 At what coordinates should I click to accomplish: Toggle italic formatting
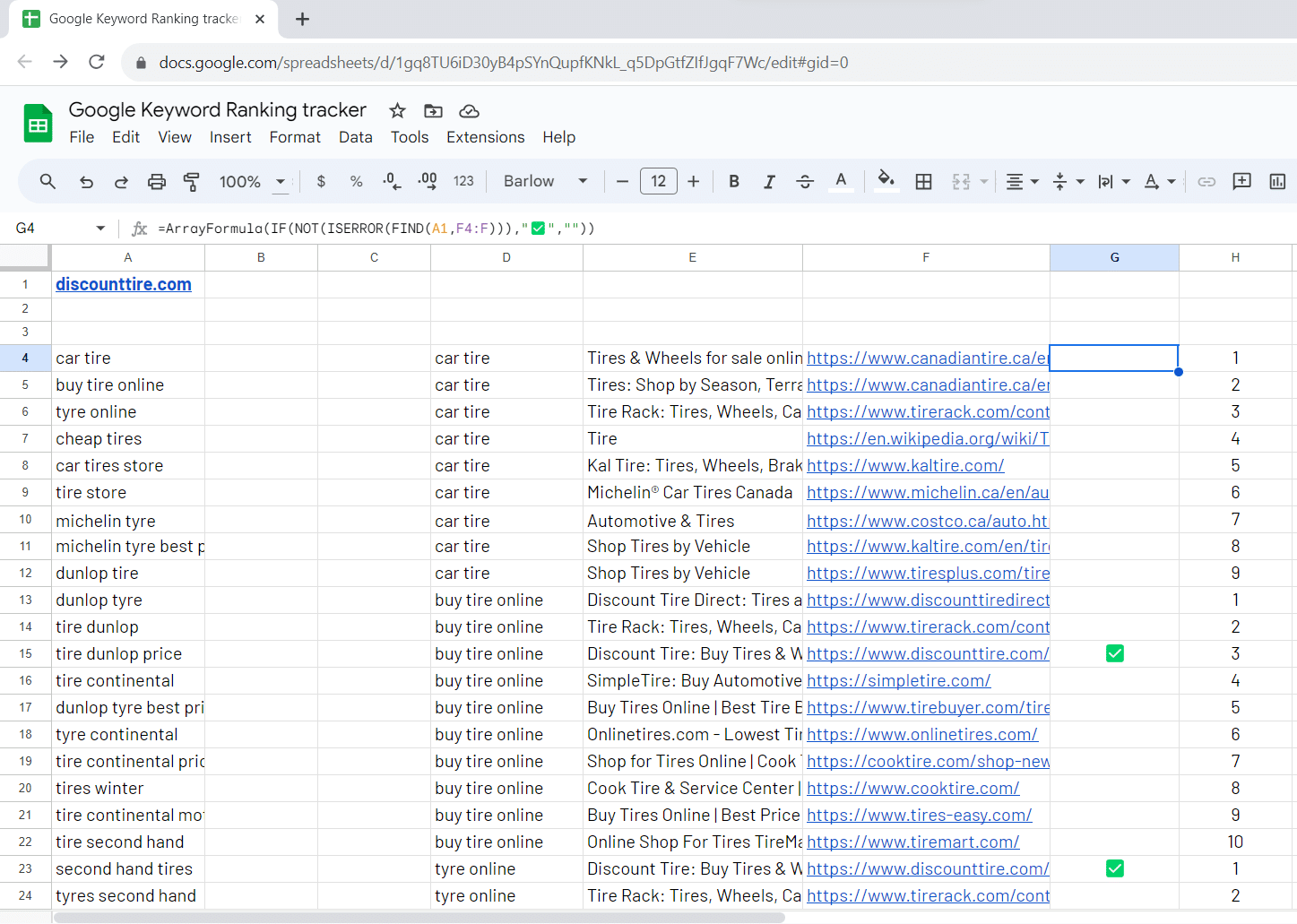click(x=769, y=182)
